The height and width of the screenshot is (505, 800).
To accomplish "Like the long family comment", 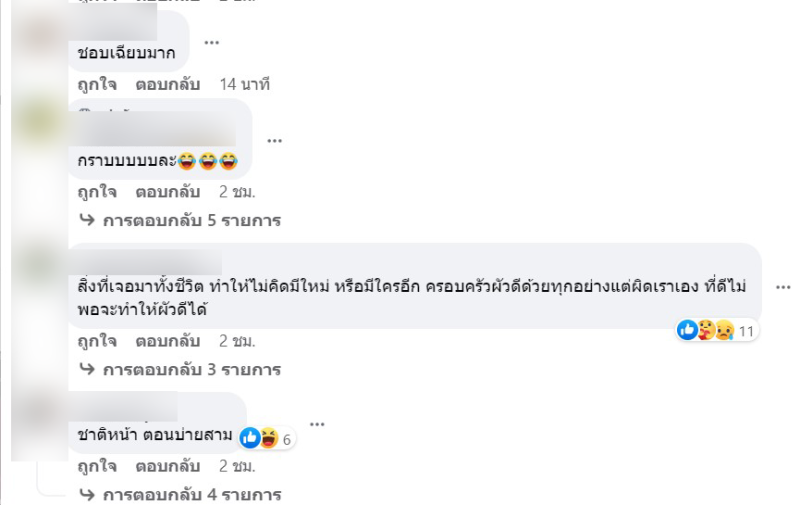I will pyautogui.click(x=97, y=341).
